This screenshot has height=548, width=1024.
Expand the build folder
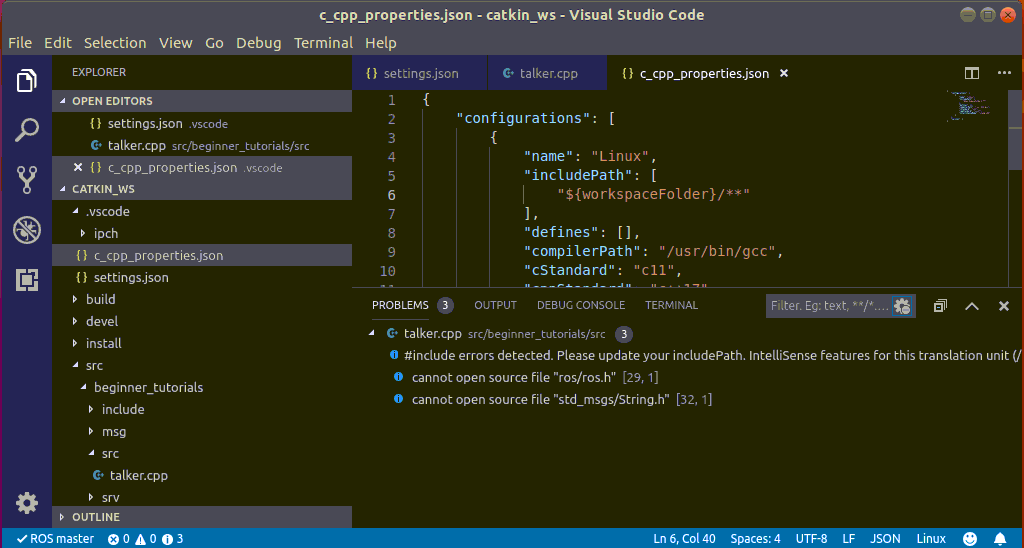[x=76, y=299]
